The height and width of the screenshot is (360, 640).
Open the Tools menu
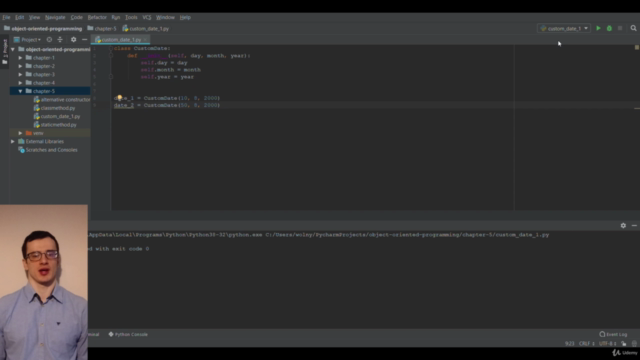coord(131,17)
